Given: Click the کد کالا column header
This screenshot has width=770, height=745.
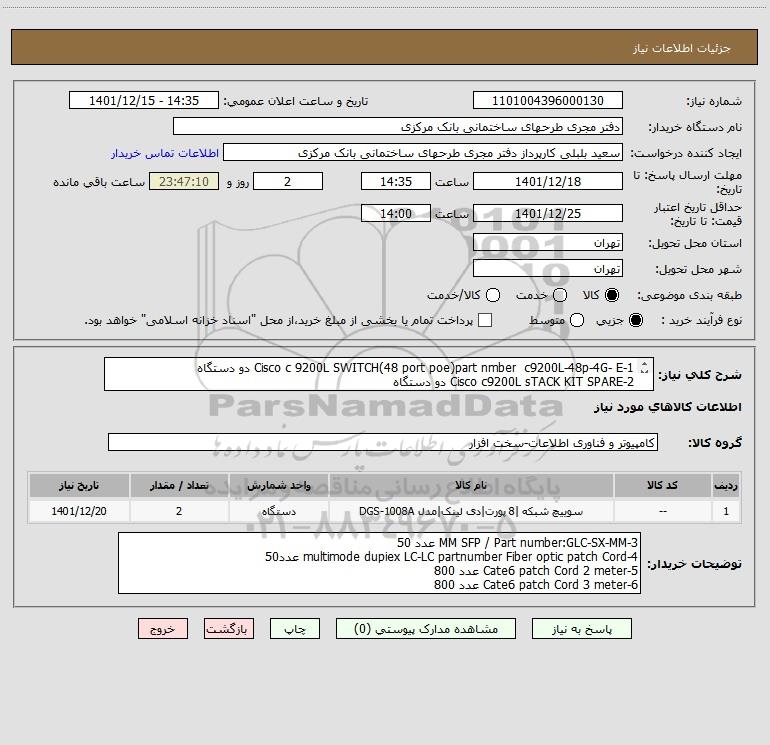Looking at the screenshot, I should click(662, 485).
